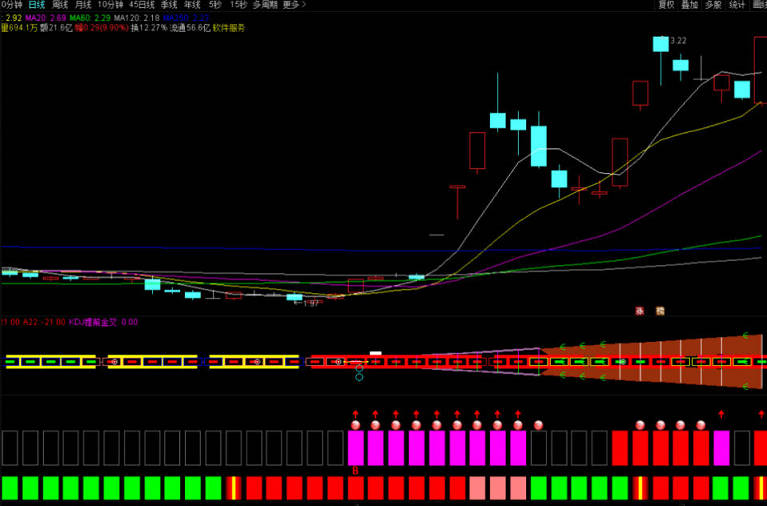Select the 年线 yearly period tab

pyautogui.click(x=193, y=5)
